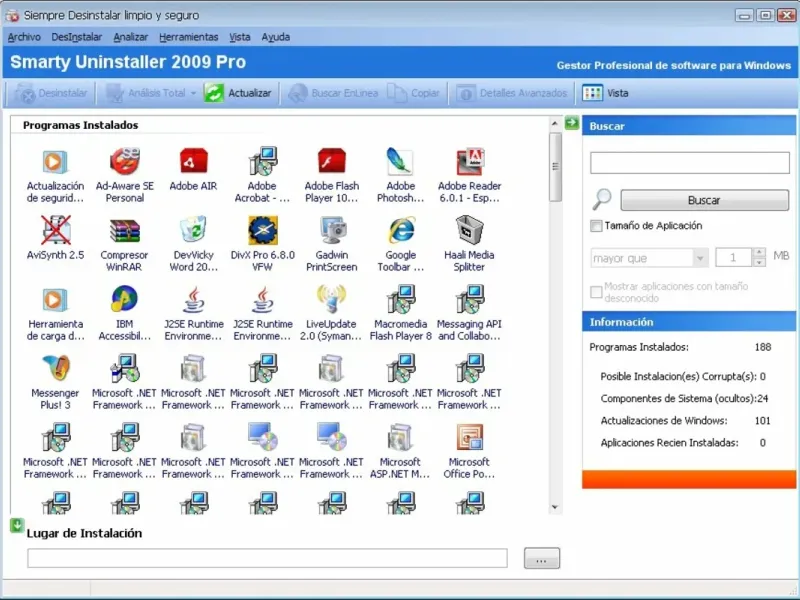The height and width of the screenshot is (600, 800).
Task: Click the Copiar toolbar button
Action: click(x=414, y=93)
